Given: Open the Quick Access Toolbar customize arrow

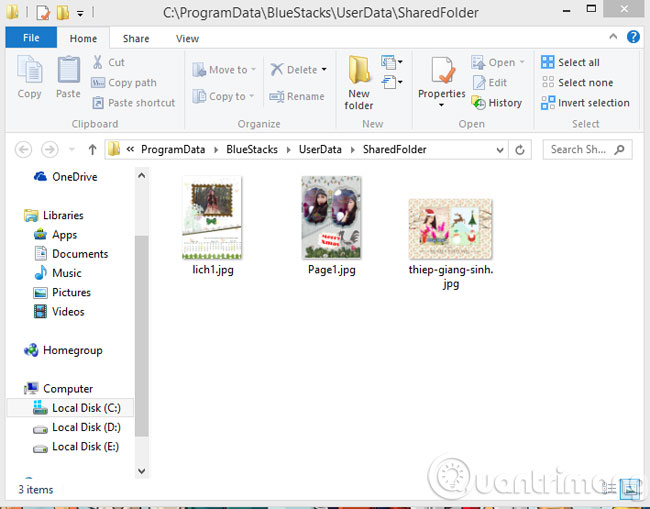Looking at the screenshot, I should pos(80,13).
